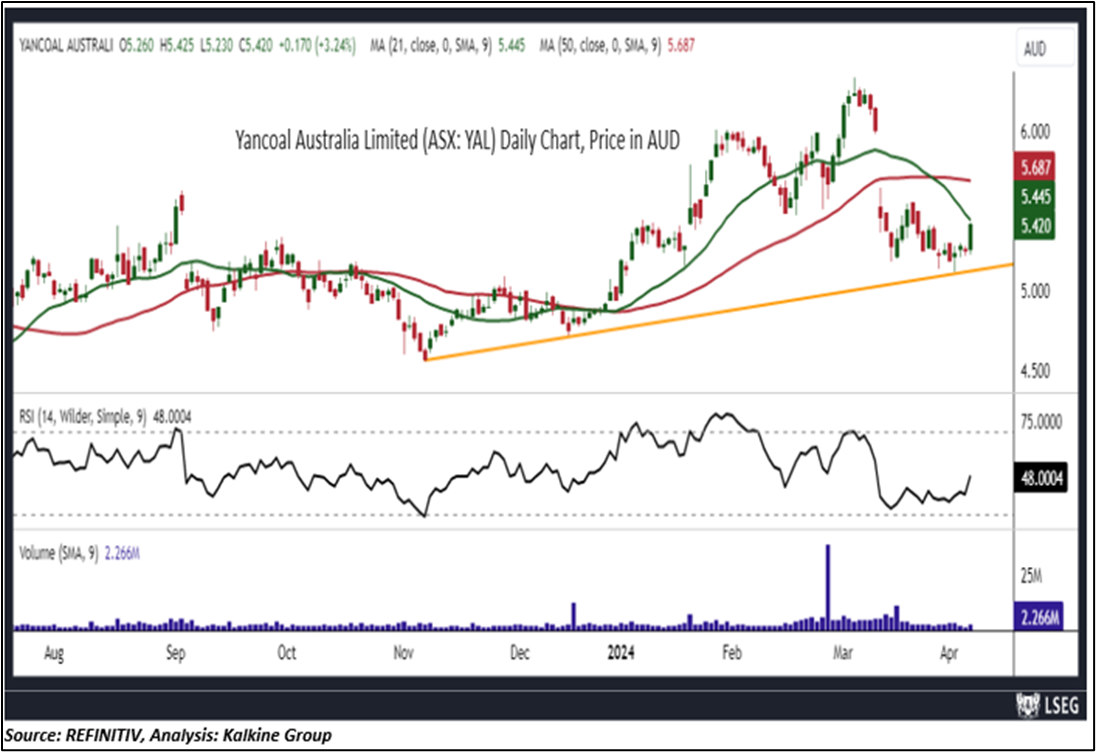Click the H5.425 high value
The width and height of the screenshot is (1096, 752).
click(x=177, y=46)
